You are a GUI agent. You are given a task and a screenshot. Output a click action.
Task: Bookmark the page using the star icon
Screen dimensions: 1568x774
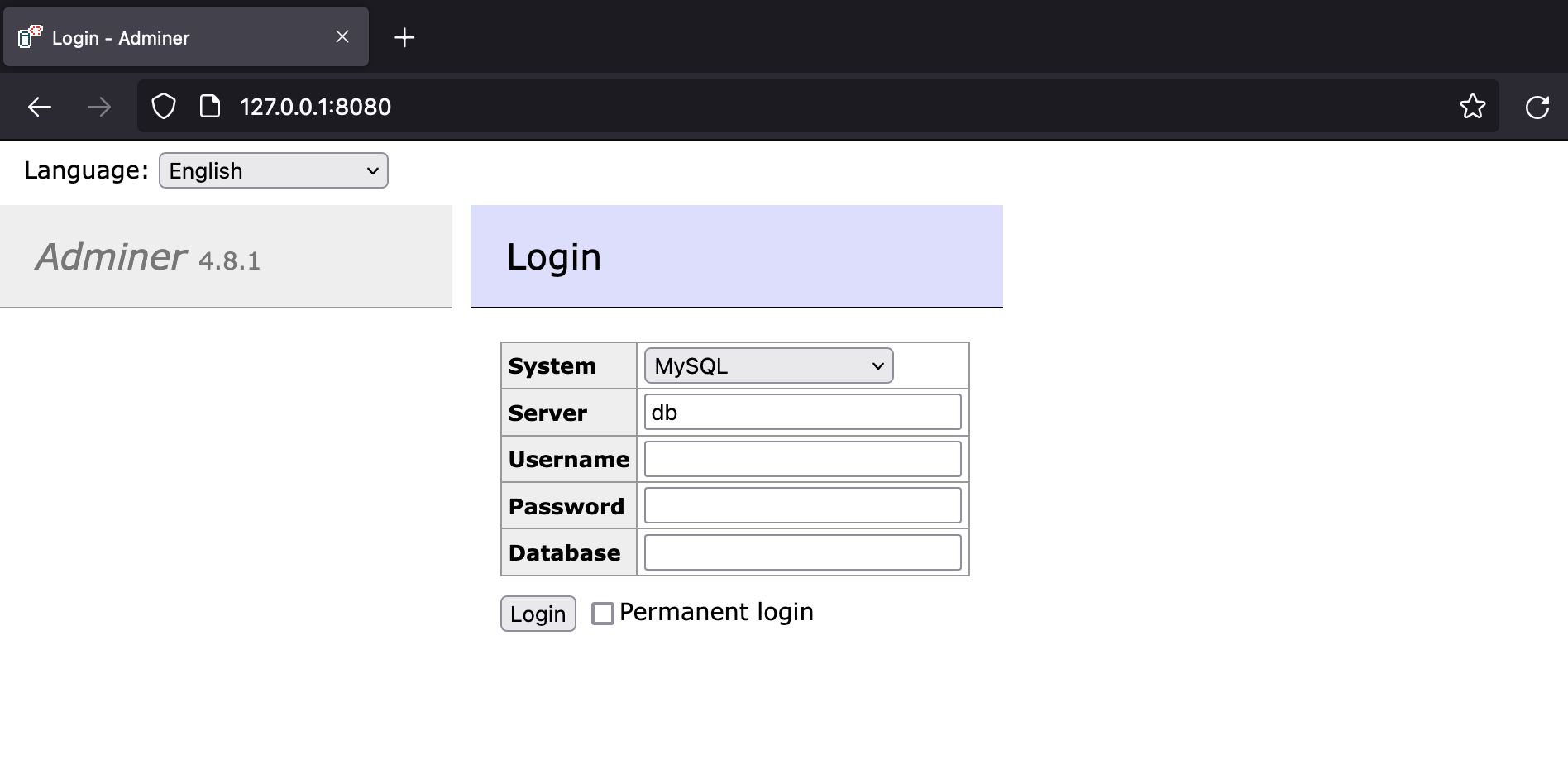point(1473,106)
